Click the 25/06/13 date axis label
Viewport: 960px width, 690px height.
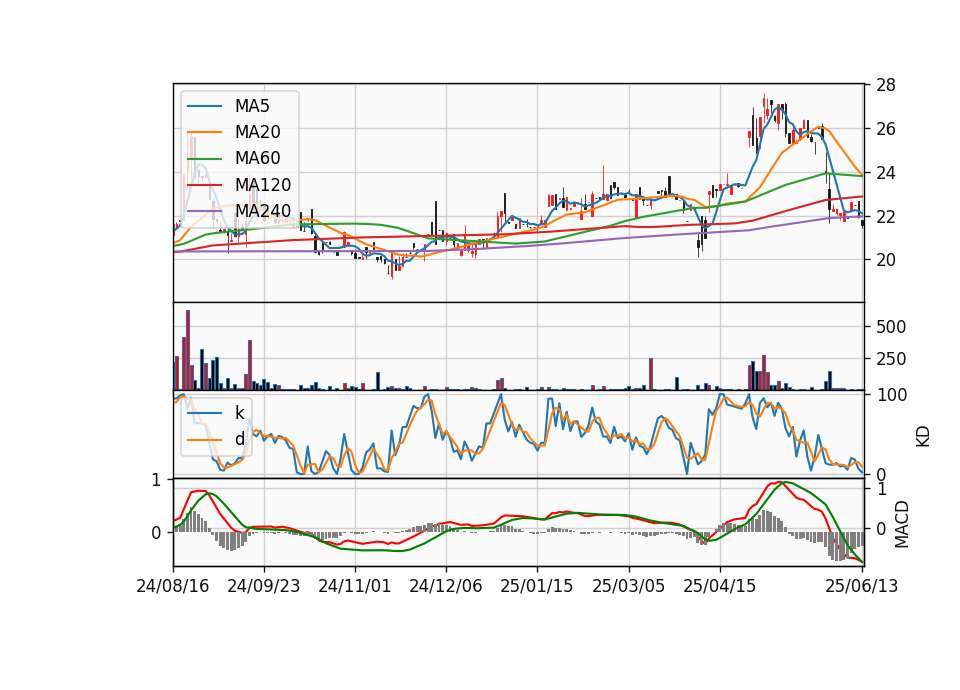tap(861, 586)
